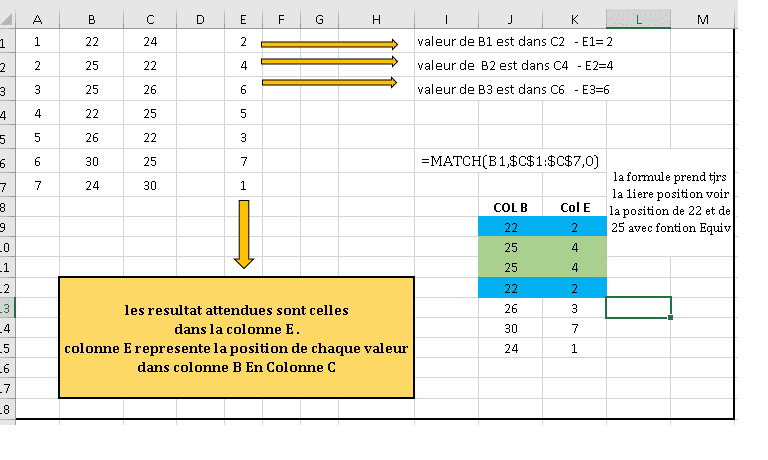Viewport: 768px width, 460px height.
Task: Select cell B6 containing 30
Action: tap(92, 162)
